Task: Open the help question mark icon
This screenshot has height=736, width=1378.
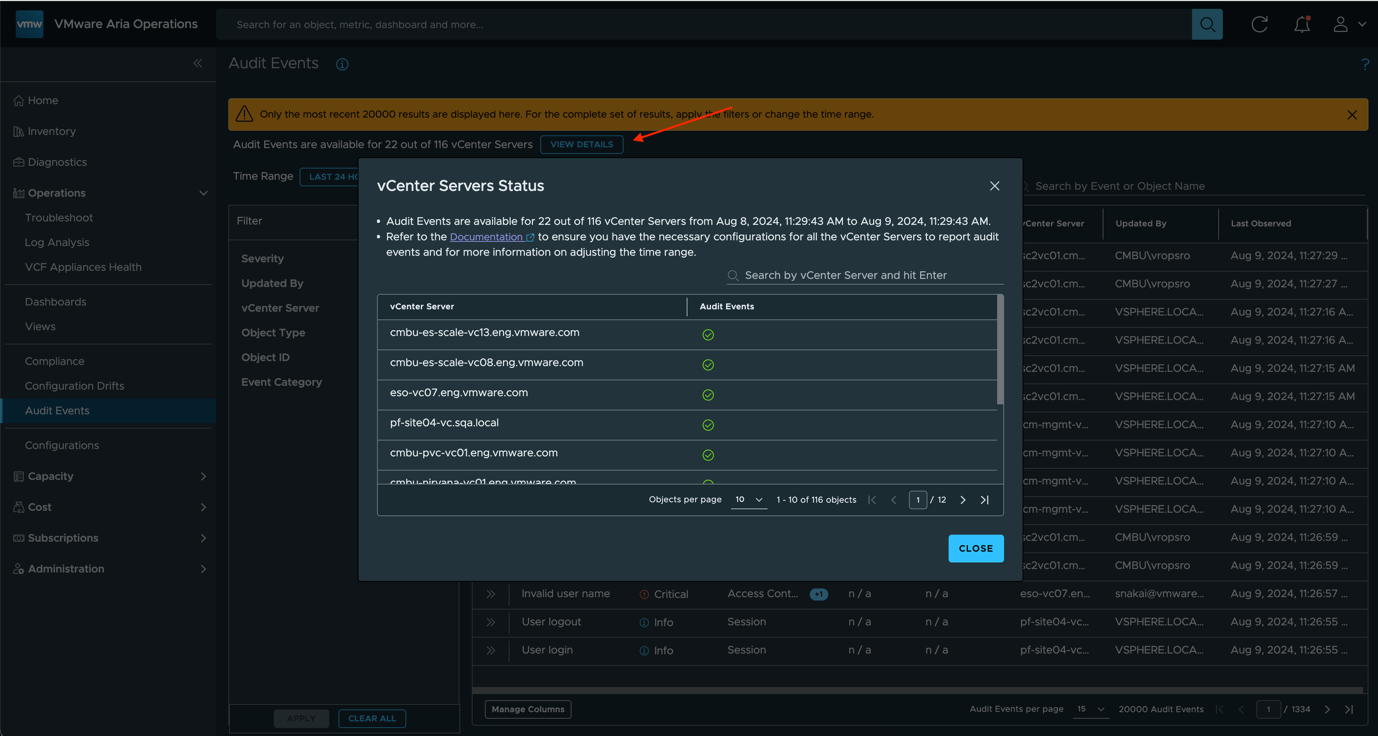Action: coord(1365,64)
